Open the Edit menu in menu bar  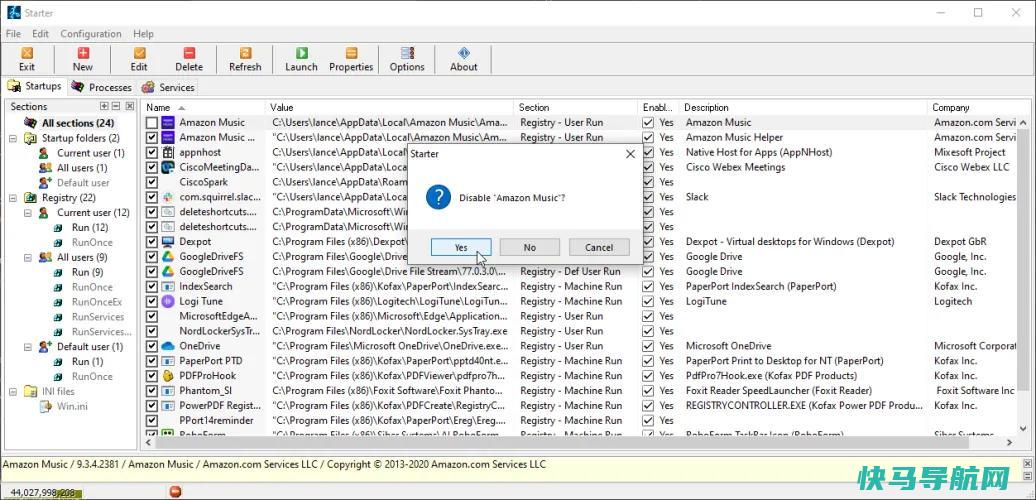pos(40,34)
